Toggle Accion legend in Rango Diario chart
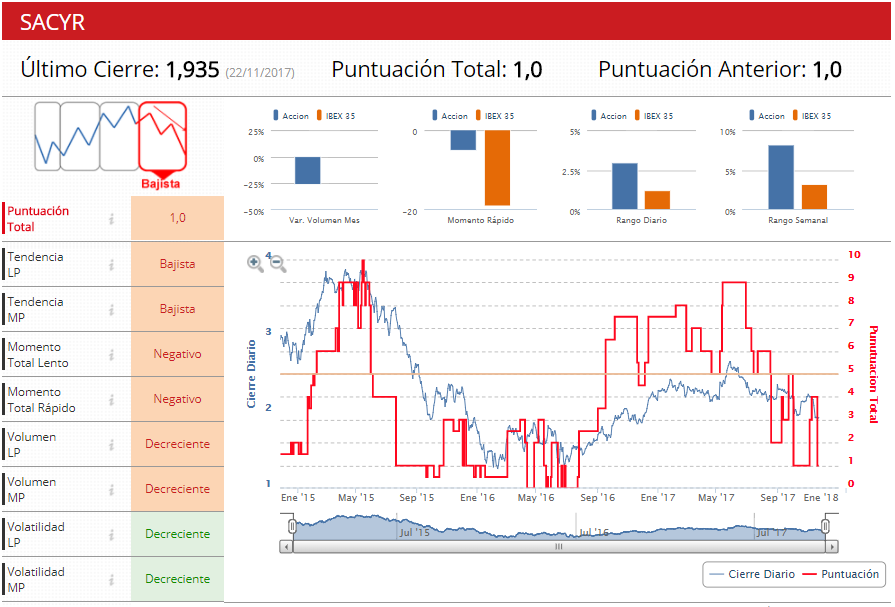 pos(609,116)
